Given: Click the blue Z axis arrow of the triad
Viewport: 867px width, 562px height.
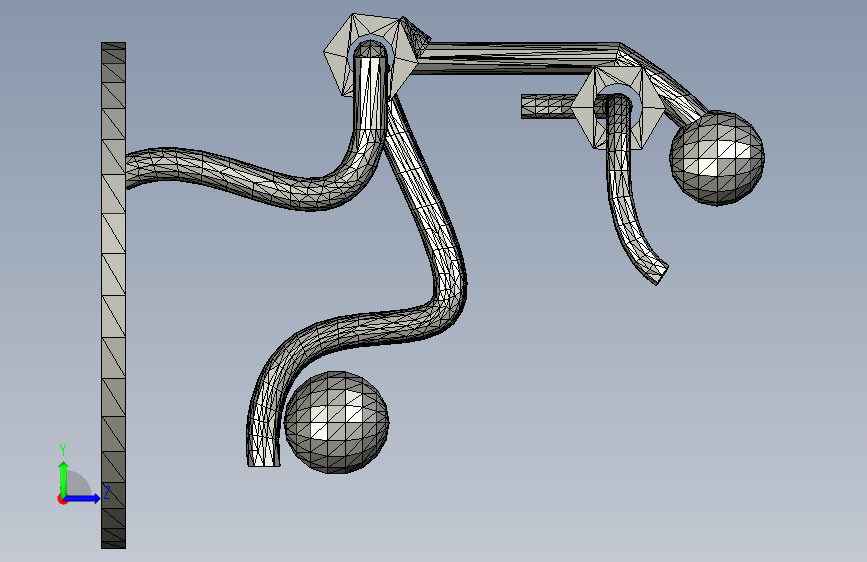Looking at the screenshot, I should click(x=83, y=498).
